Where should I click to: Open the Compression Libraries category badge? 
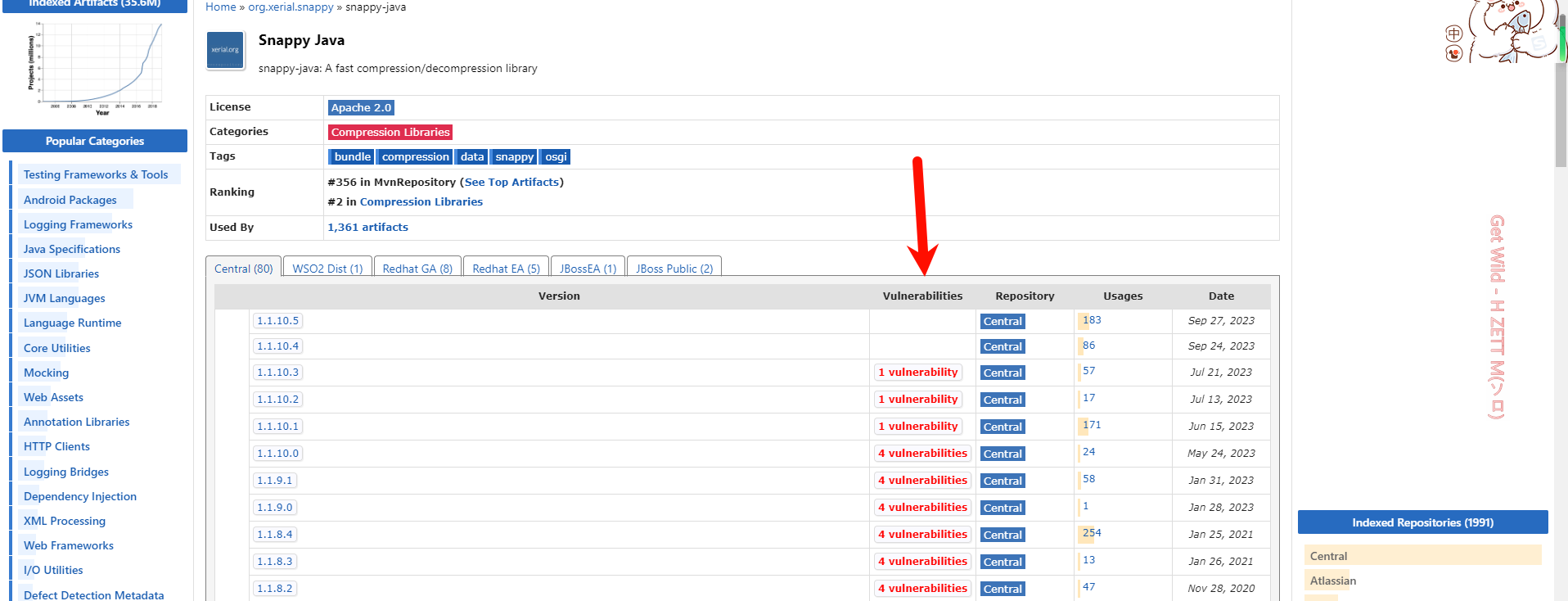pyautogui.click(x=390, y=132)
